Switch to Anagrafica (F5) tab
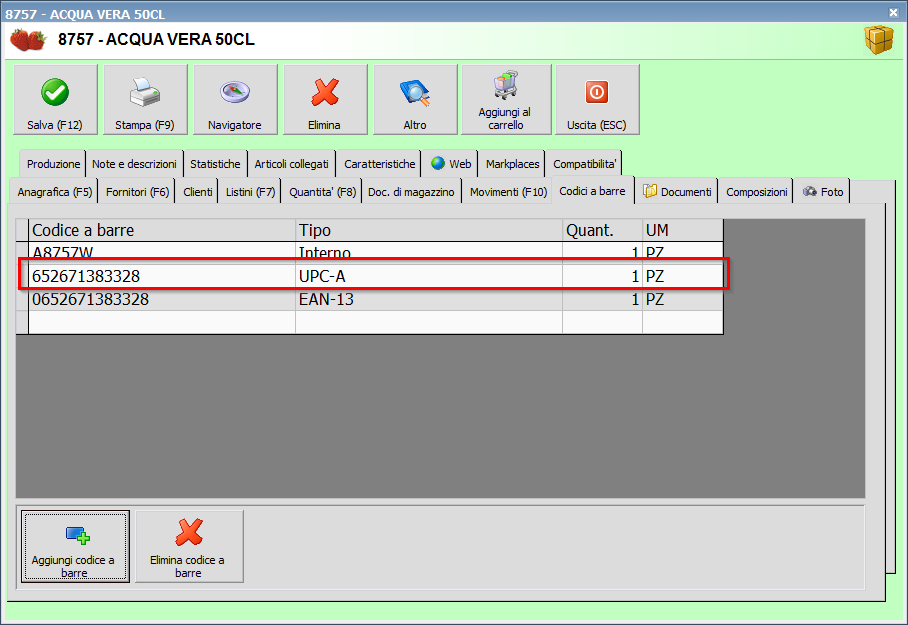 (x=54, y=192)
